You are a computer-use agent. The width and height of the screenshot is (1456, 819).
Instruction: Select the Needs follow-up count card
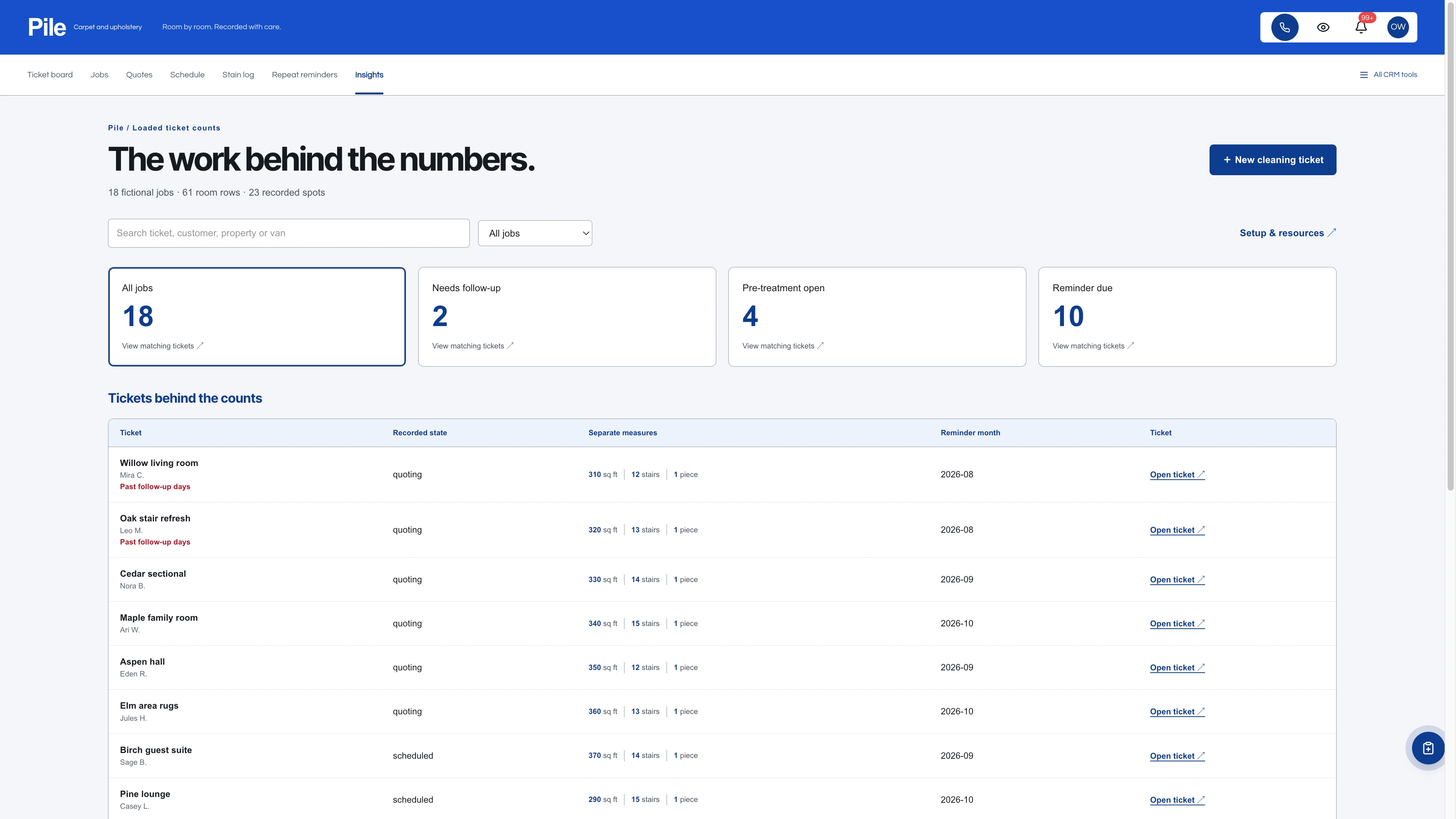tap(567, 317)
